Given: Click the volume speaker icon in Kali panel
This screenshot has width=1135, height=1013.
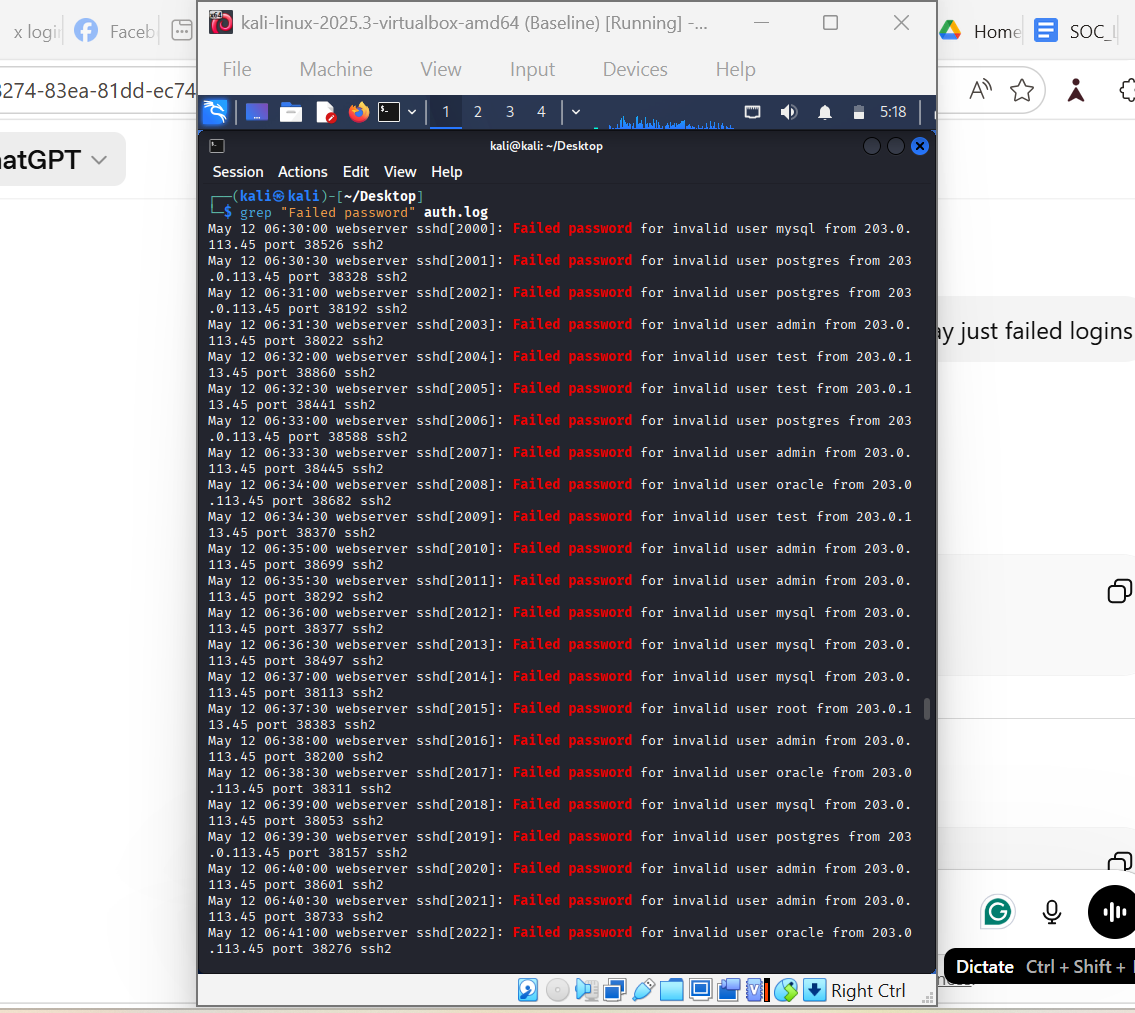Looking at the screenshot, I should coord(788,112).
